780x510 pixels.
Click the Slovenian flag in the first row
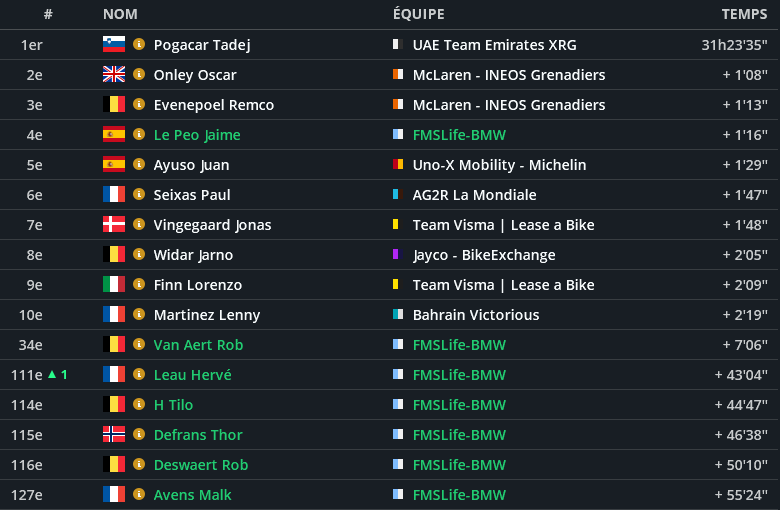tap(113, 45)
